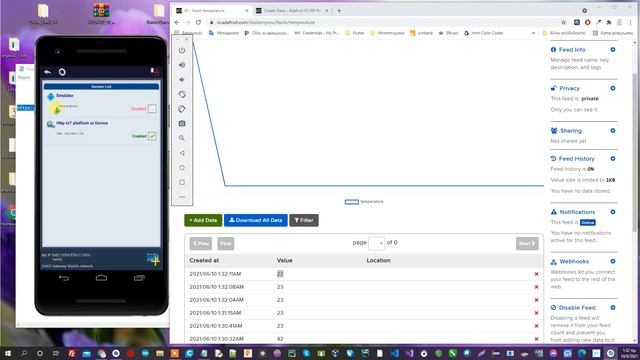
Task: Bookmark this page with the star icon
Action: [564, 22]
